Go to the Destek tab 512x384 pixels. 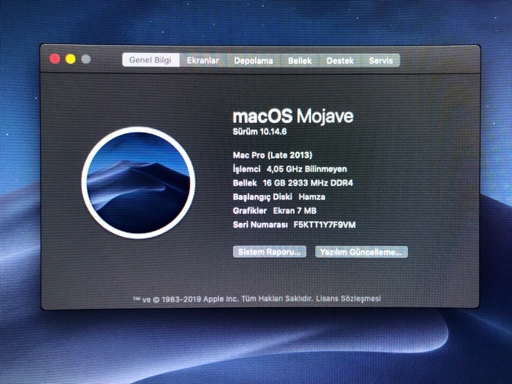point(340,61)
